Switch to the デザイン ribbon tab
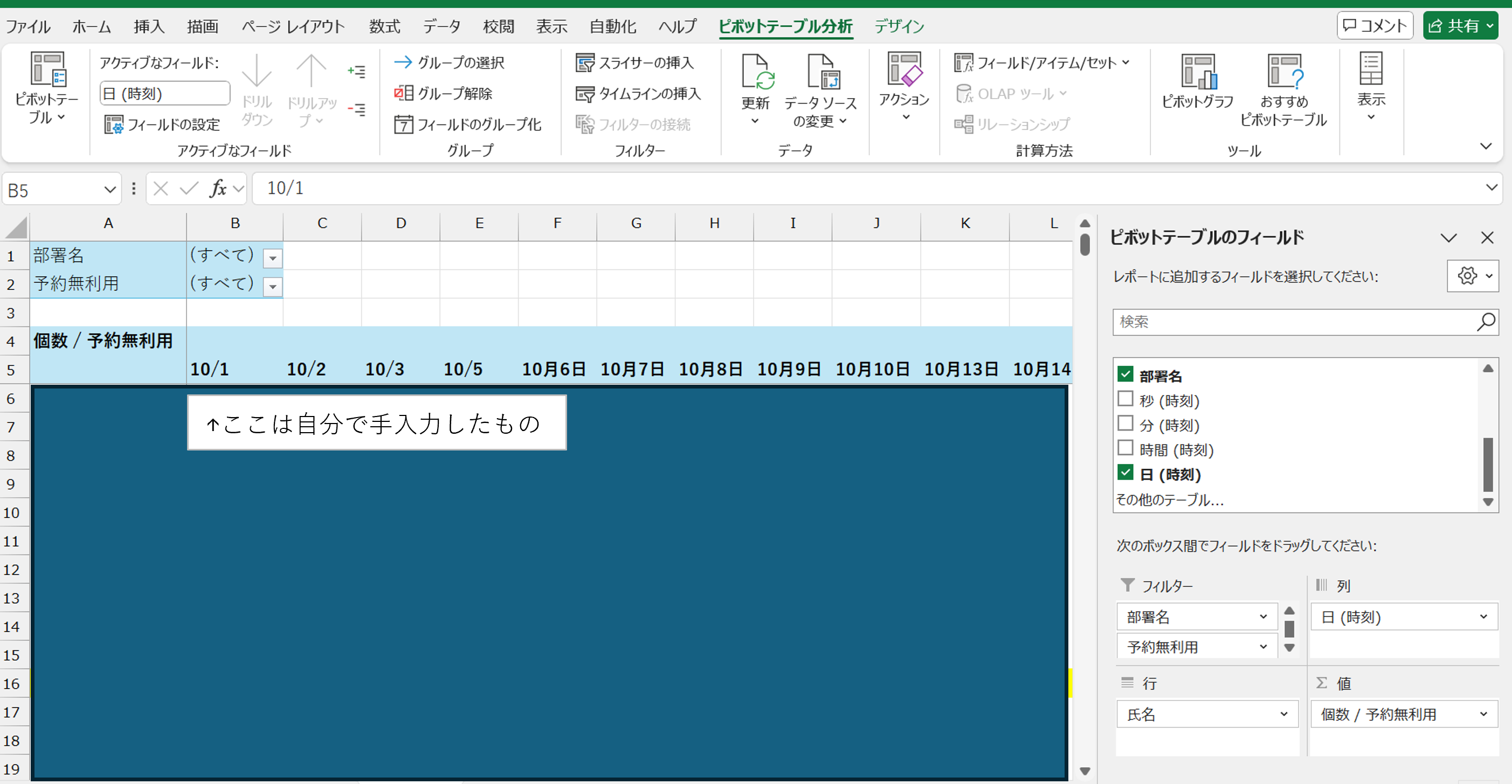Viewport: 1512px width, 784px height. click(x=899, y=26)
